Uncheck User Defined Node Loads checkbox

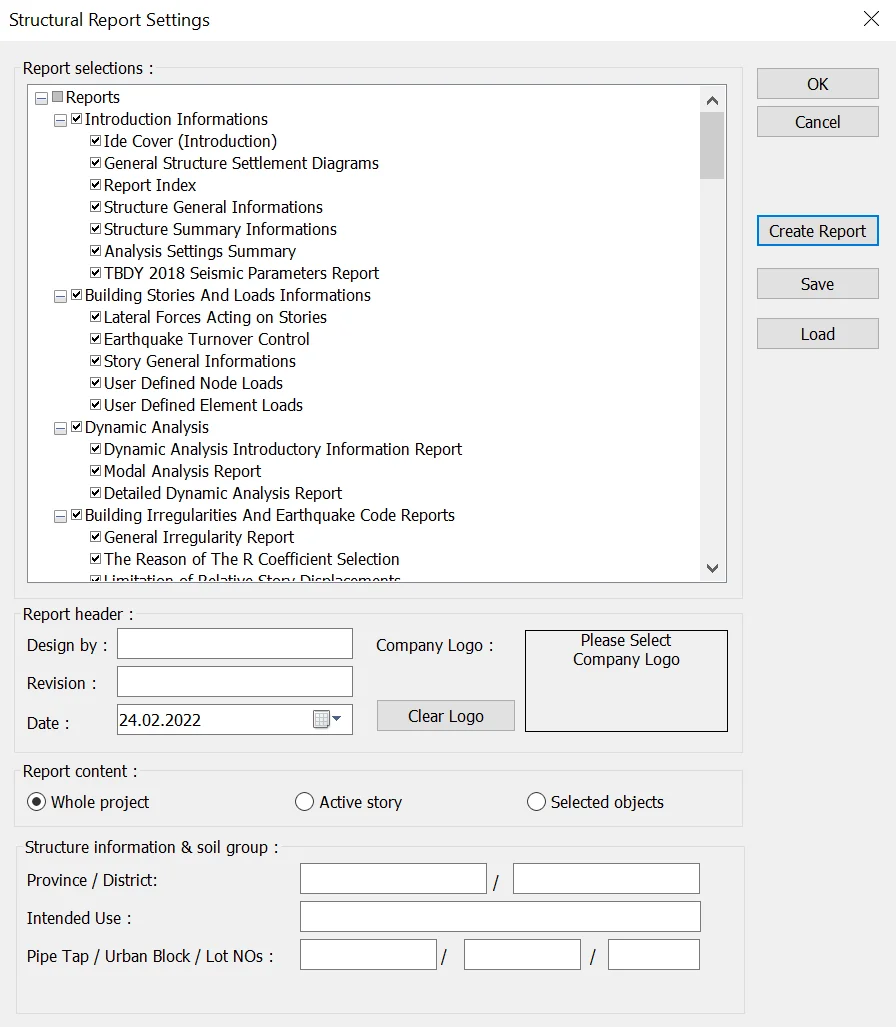pos(96,383)
